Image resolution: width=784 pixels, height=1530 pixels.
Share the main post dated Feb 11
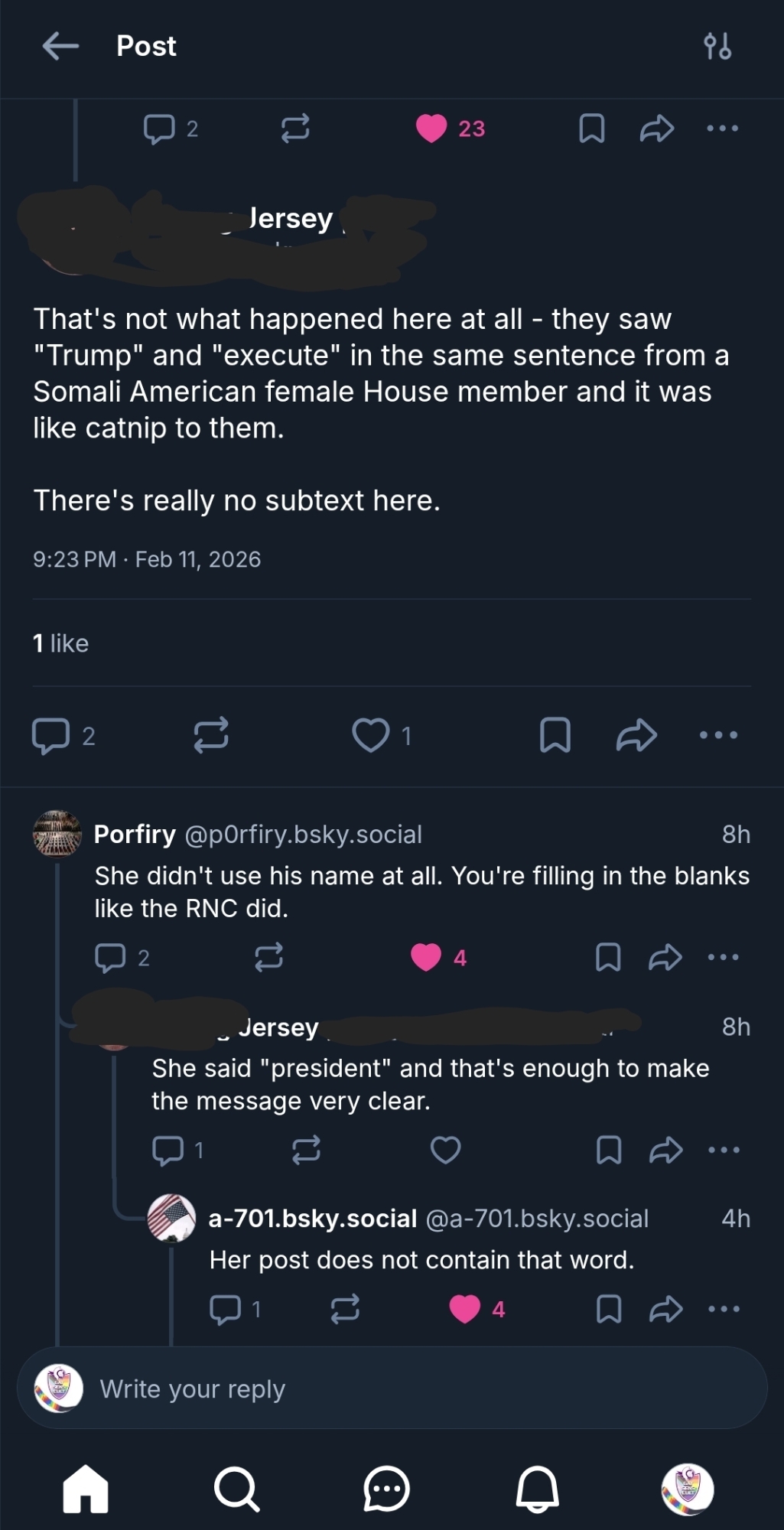(636, 735)
